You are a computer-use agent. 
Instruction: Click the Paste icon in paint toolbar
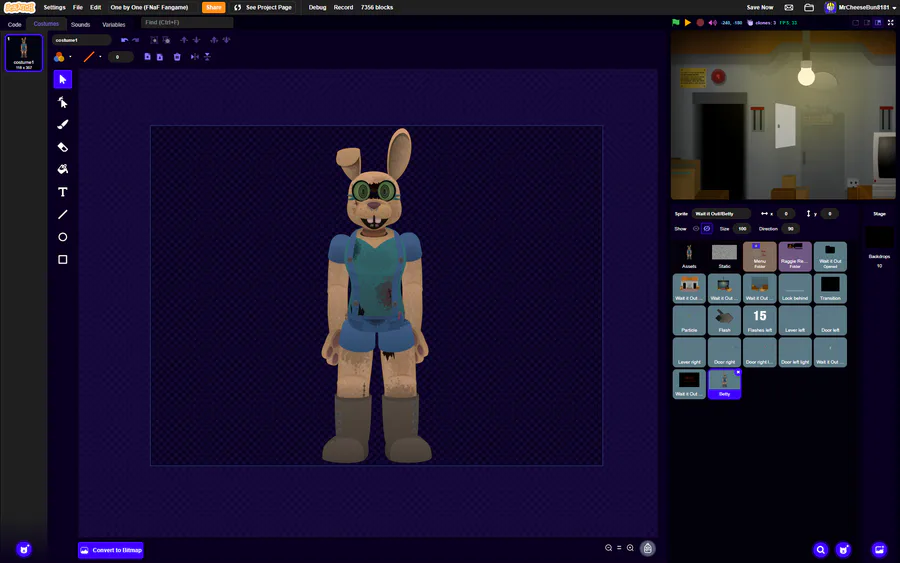(x=160, y=57)
